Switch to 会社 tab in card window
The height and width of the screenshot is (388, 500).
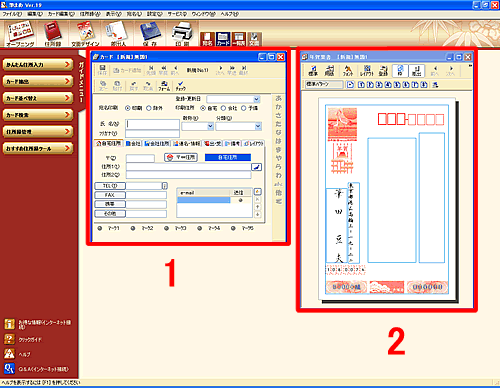(133, 144)
